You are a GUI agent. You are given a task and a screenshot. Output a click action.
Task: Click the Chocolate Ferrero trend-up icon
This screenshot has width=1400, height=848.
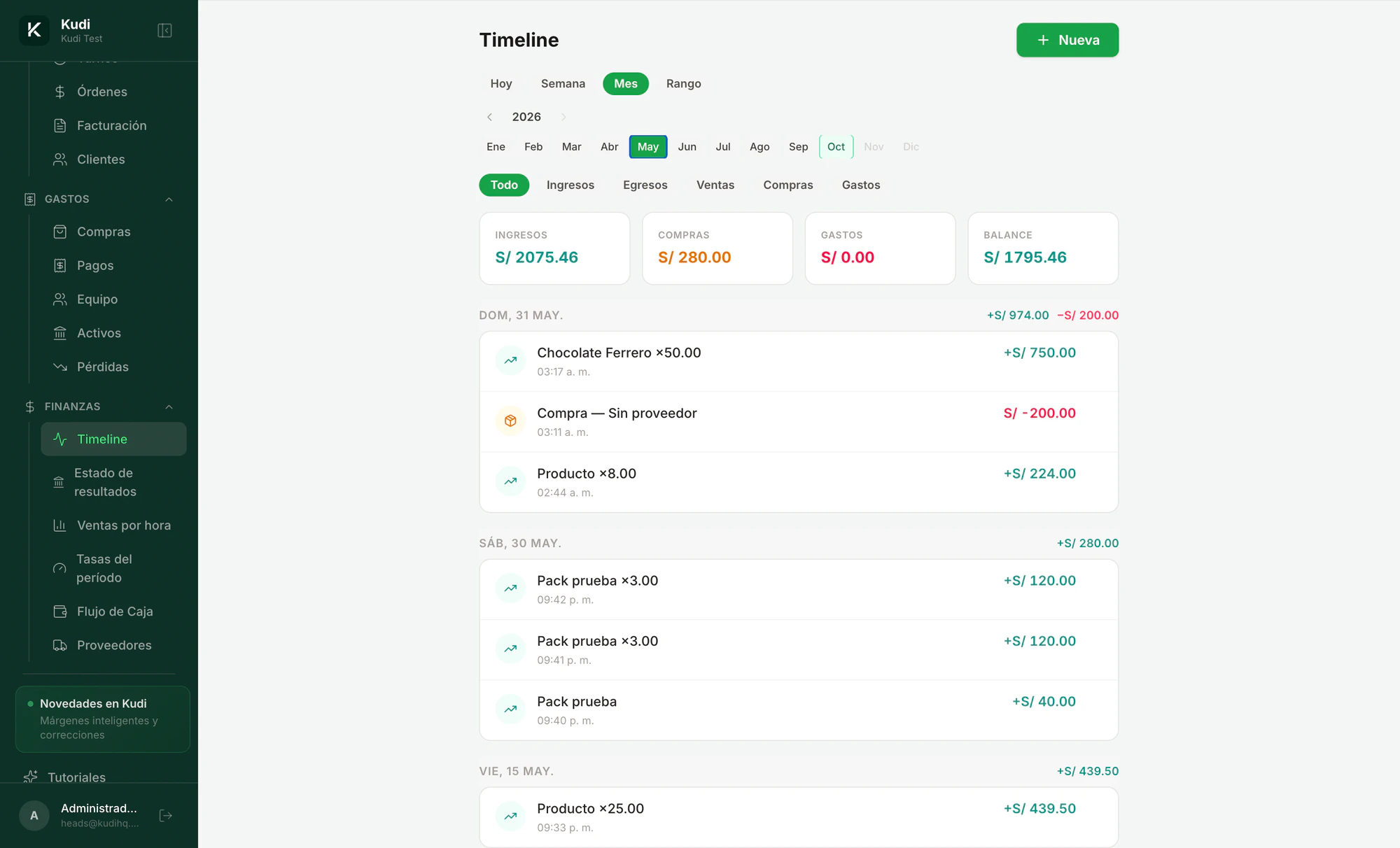(510, 360)
